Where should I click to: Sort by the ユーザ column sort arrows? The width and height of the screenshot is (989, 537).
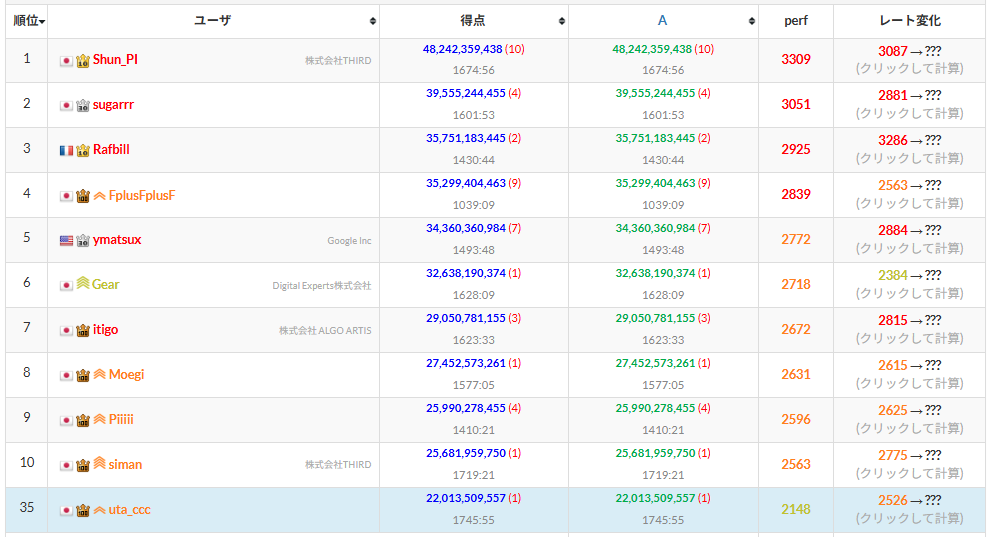coord(373,21)
